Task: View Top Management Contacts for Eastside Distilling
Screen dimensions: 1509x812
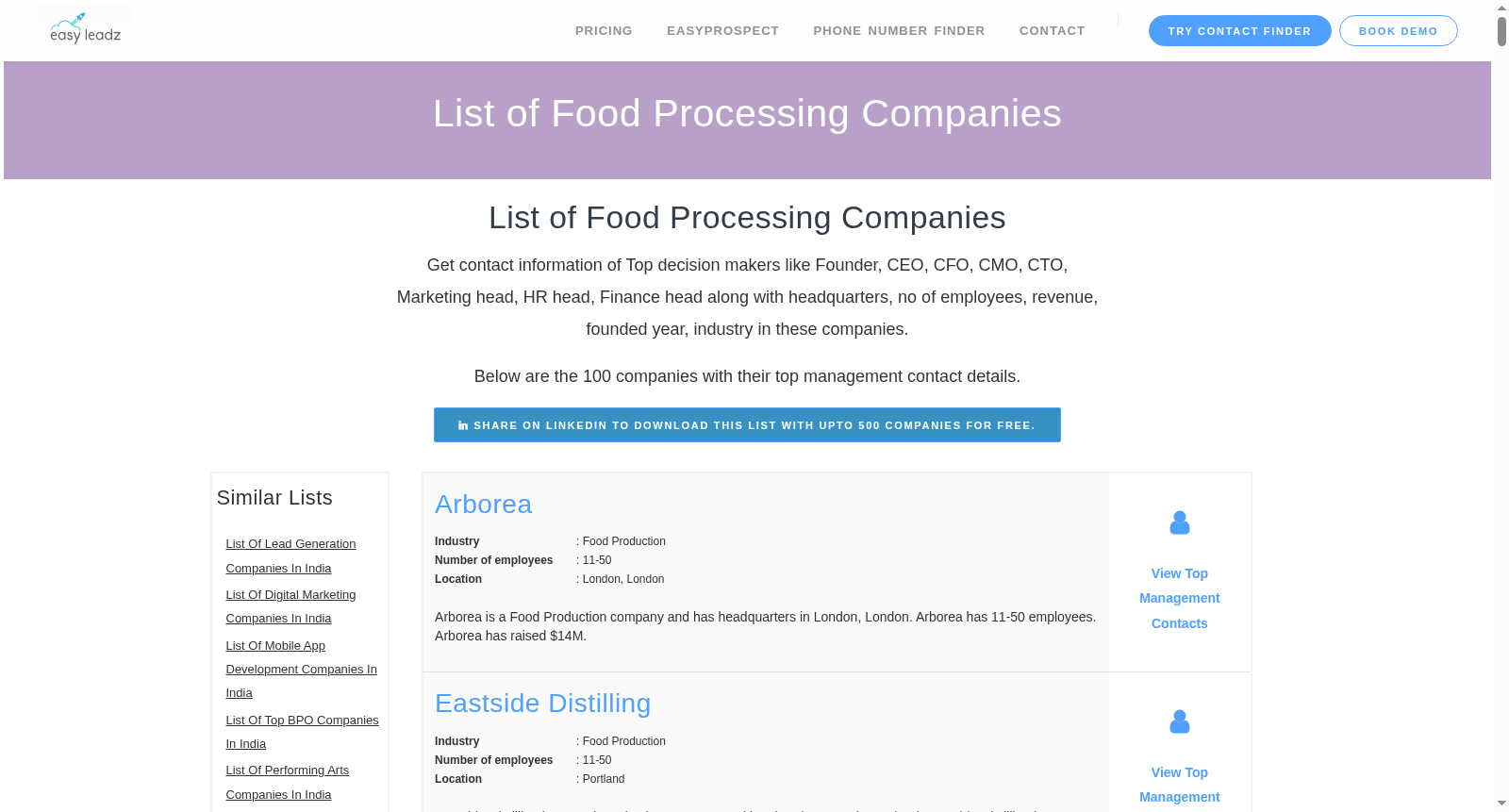Action: click(1180, 785)
